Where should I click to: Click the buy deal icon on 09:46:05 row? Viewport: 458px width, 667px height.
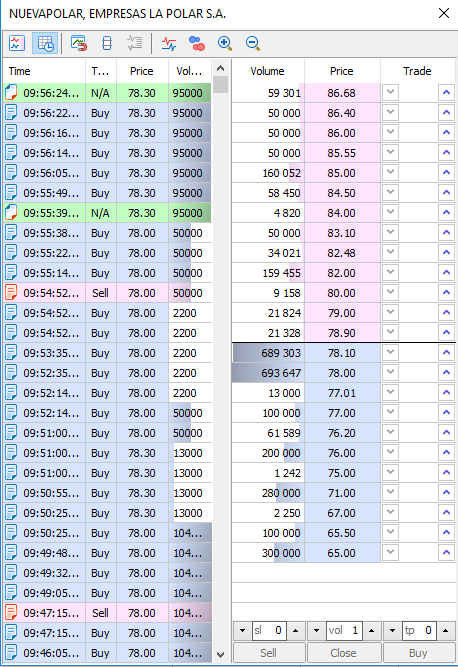11,653
